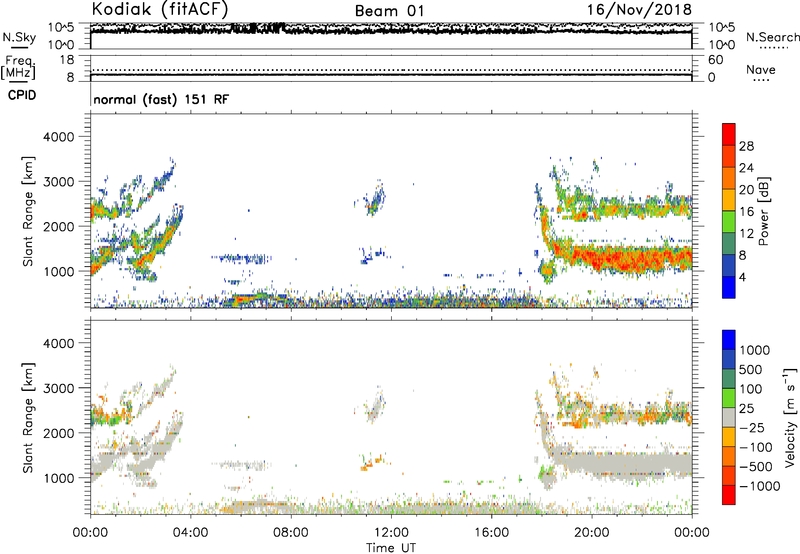Click the Kodiak (fitACF) title text

pyautogui.click(x=160, y=9)
